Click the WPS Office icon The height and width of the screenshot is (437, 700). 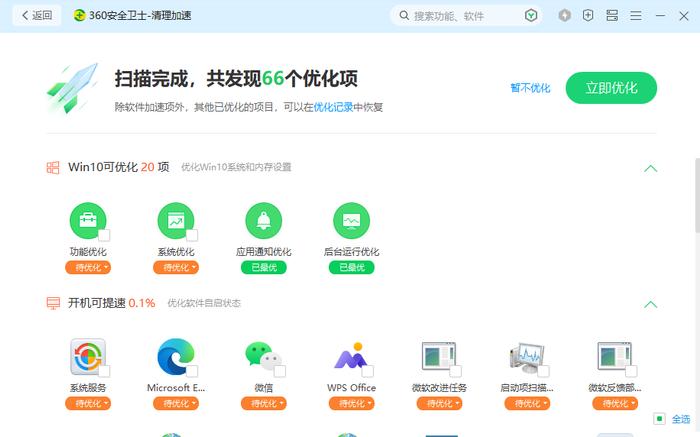(351, 356)
